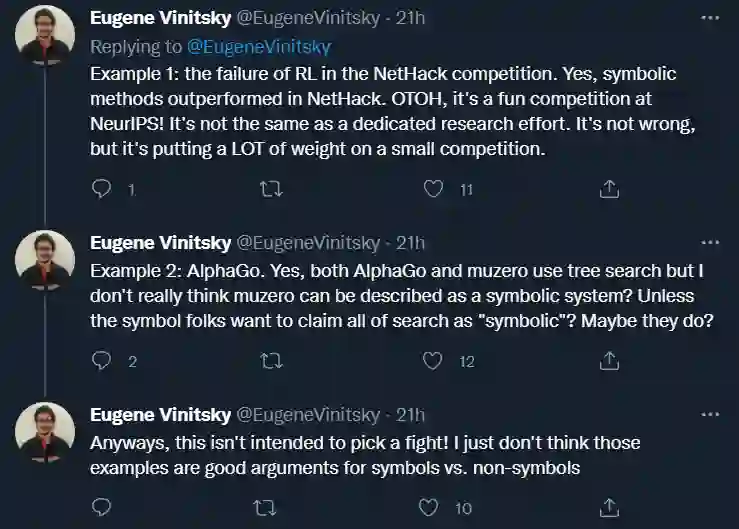Open the 21h timestamp of the last tweet

click(410, 414)
